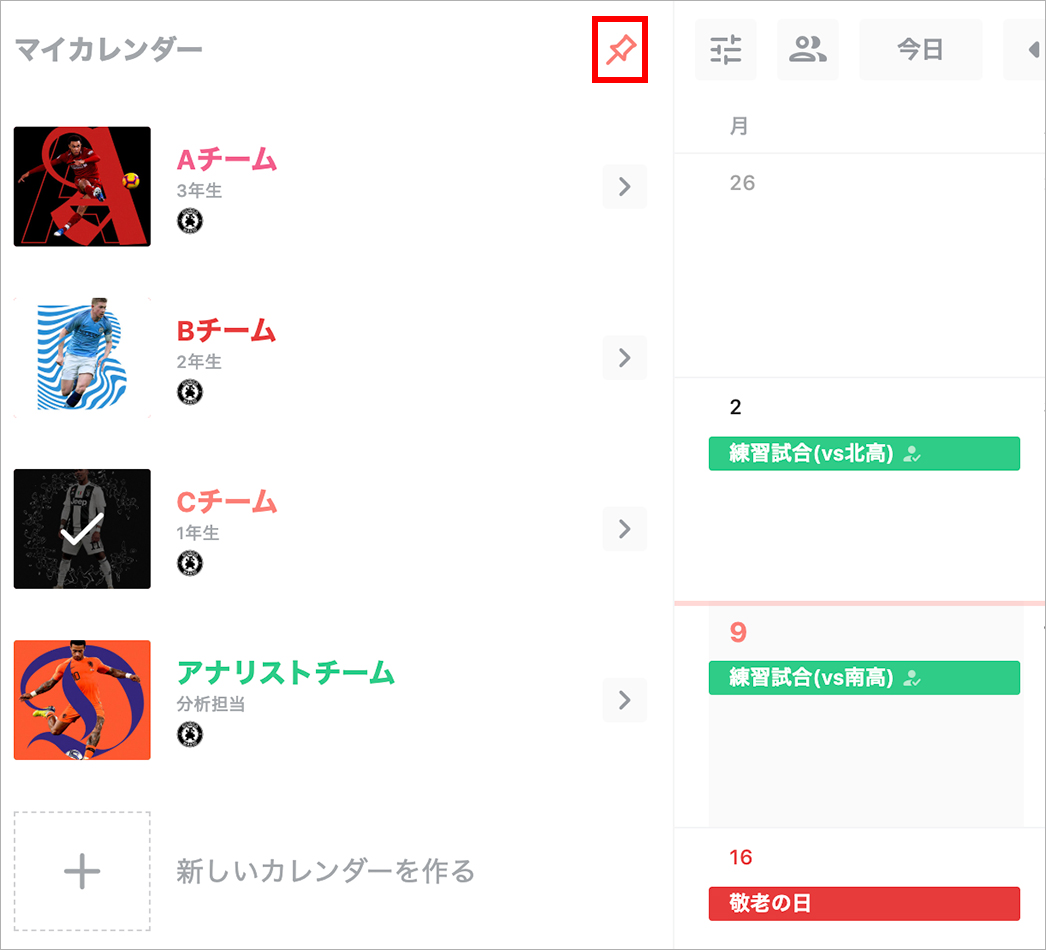
Task: Click 新しいカレンダーを作る link
Action: point(326,871)
